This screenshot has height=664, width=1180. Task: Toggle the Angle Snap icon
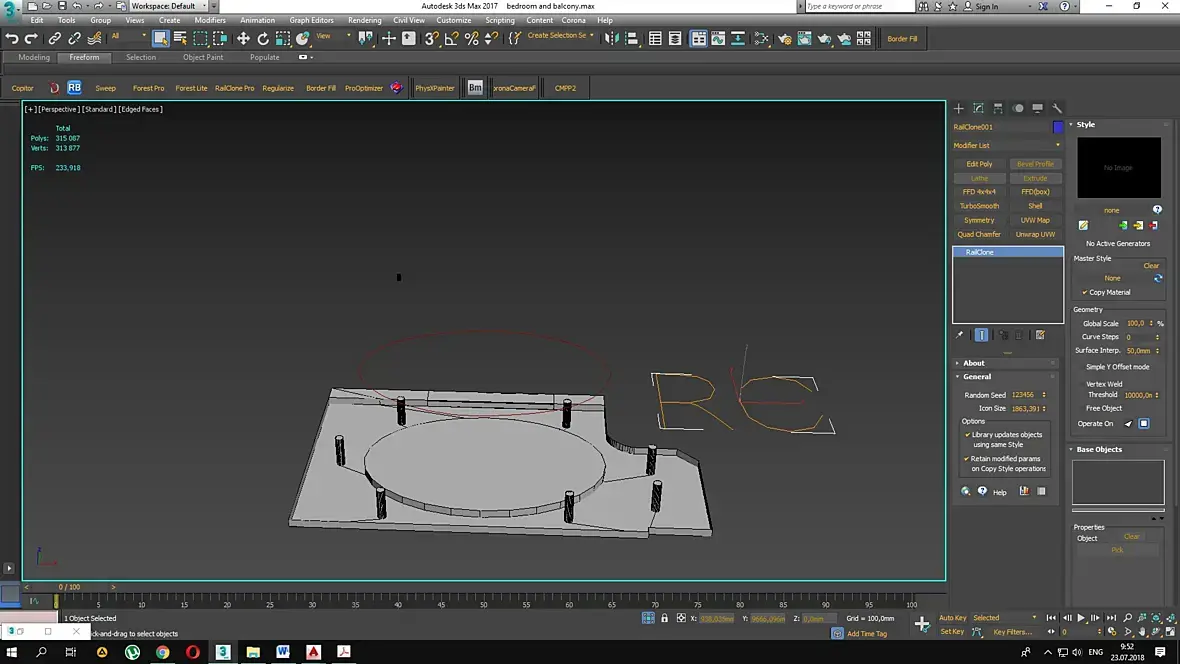451,38
